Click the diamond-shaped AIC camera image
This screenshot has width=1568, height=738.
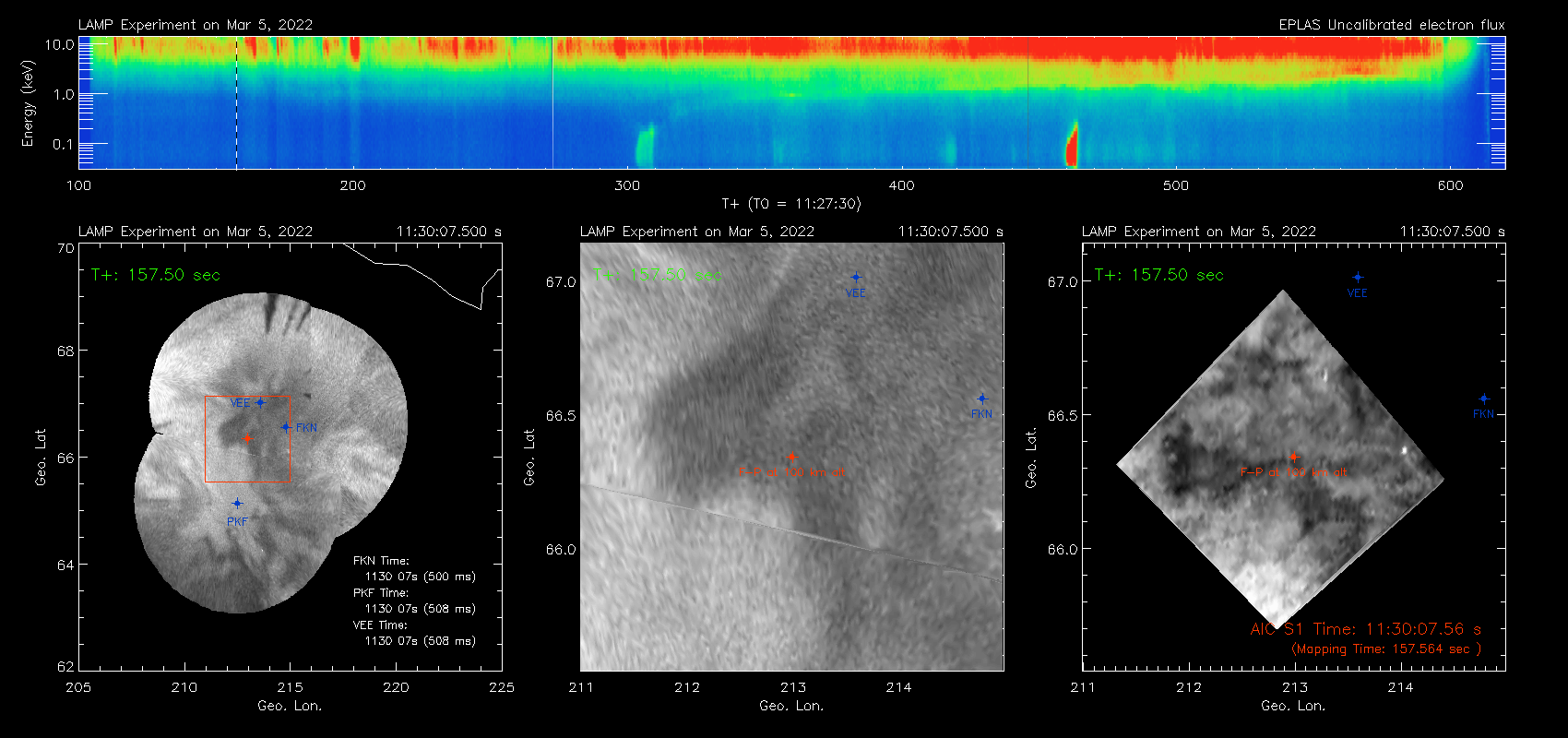click(x=1280, y=459)
